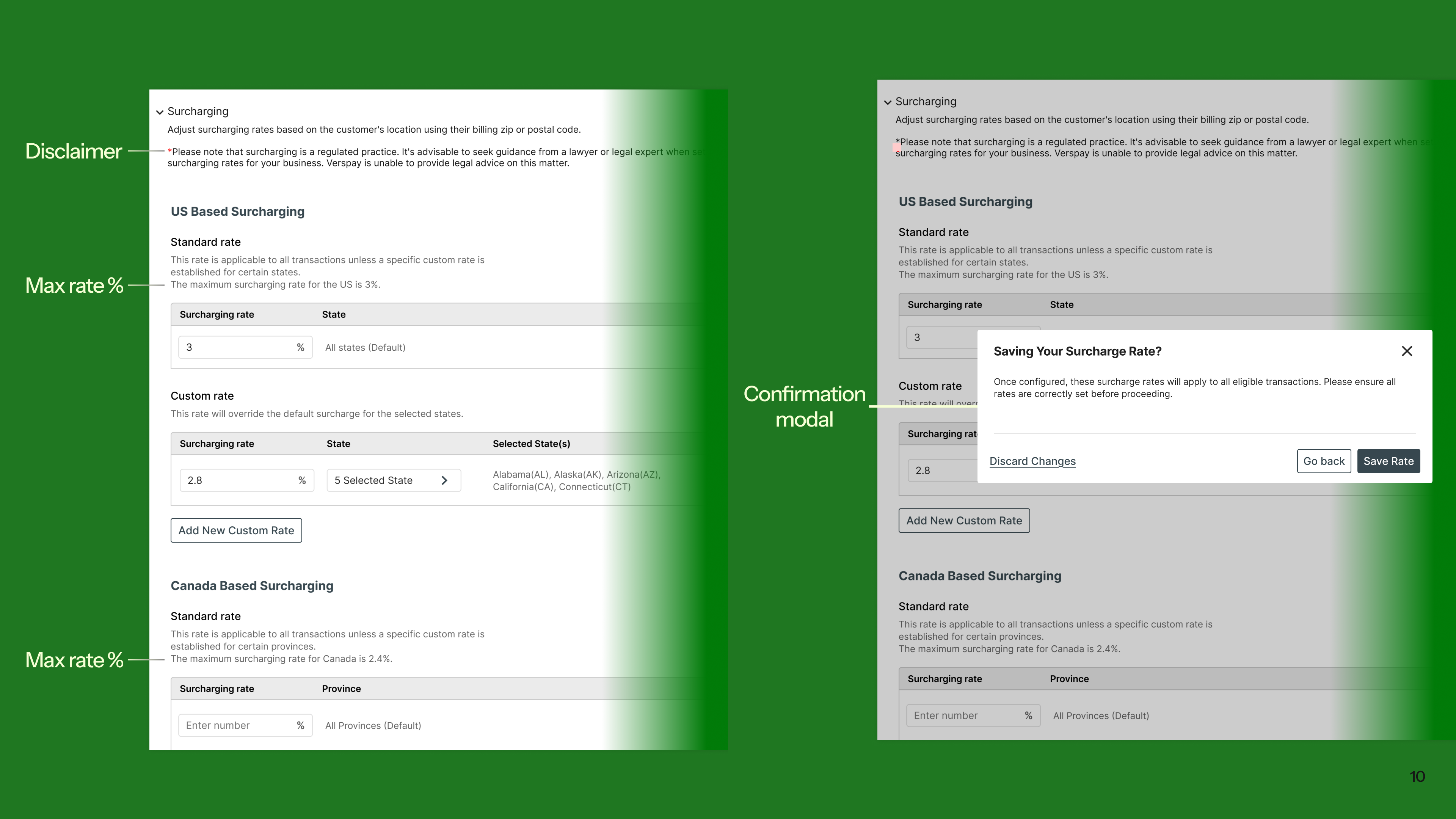Edit the custom rate field showing 2.8
The height and width of the screenshot is (819, 1456).
tap(237, 480)
